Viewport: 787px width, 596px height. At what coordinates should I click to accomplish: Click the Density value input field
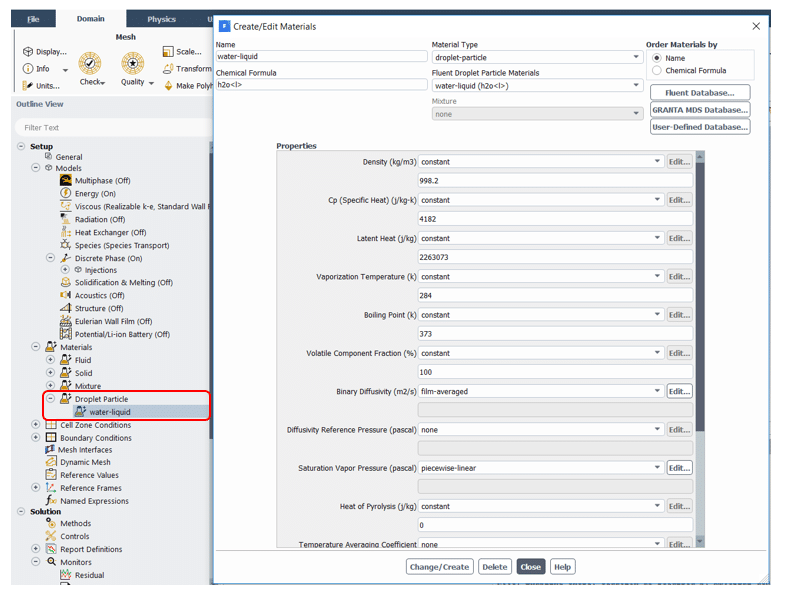pyautogui.click(x=554, y=181)
